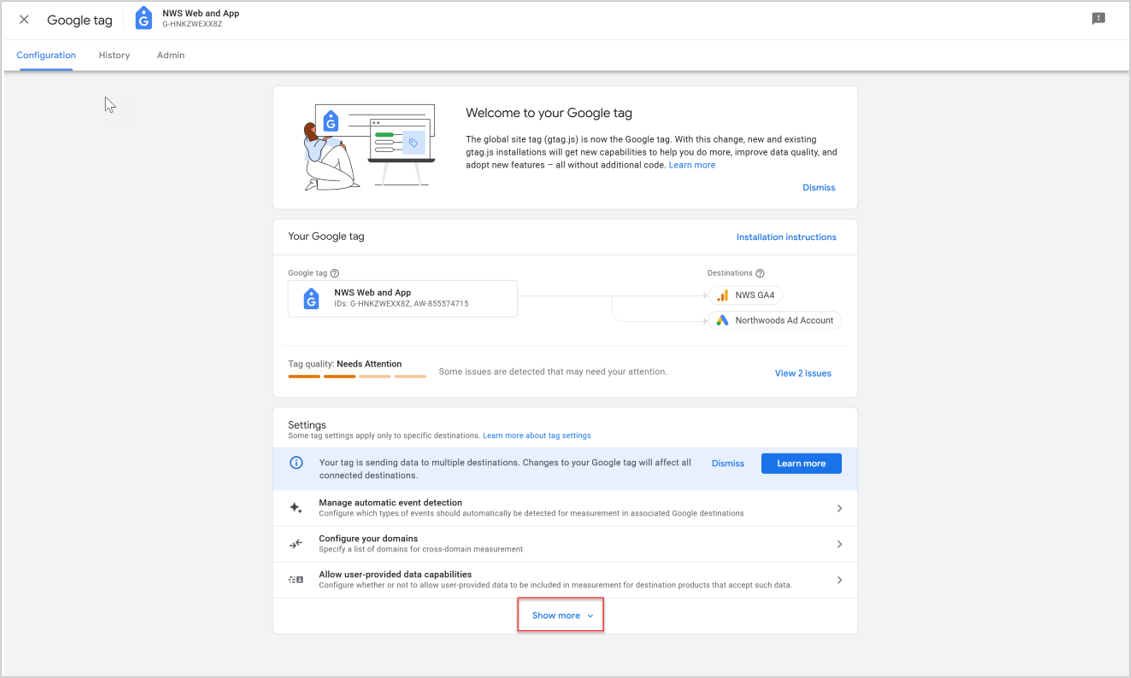Click the sparkle icon for automatic event detection
Screen dimensions: 1131x678
click(x=296, y=508)
